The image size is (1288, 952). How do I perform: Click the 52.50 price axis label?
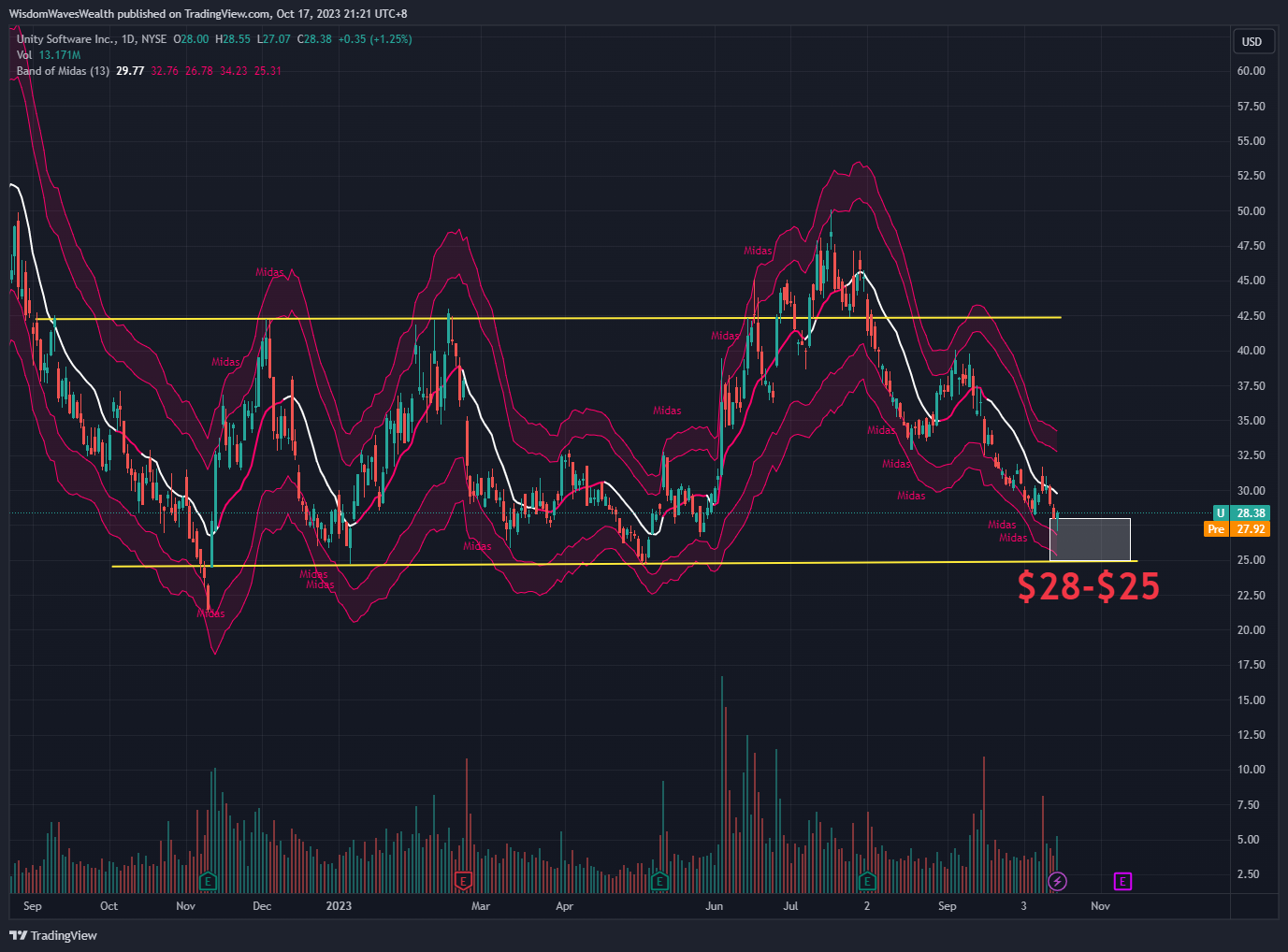pyautogui.click(x=1251, y=176)
